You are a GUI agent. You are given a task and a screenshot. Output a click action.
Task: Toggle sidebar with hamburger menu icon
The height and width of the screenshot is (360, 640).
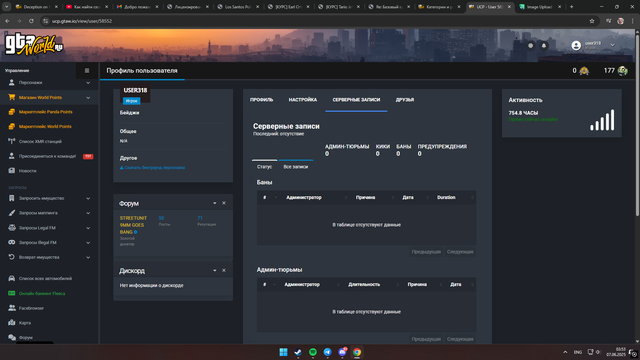pos(87,71)
